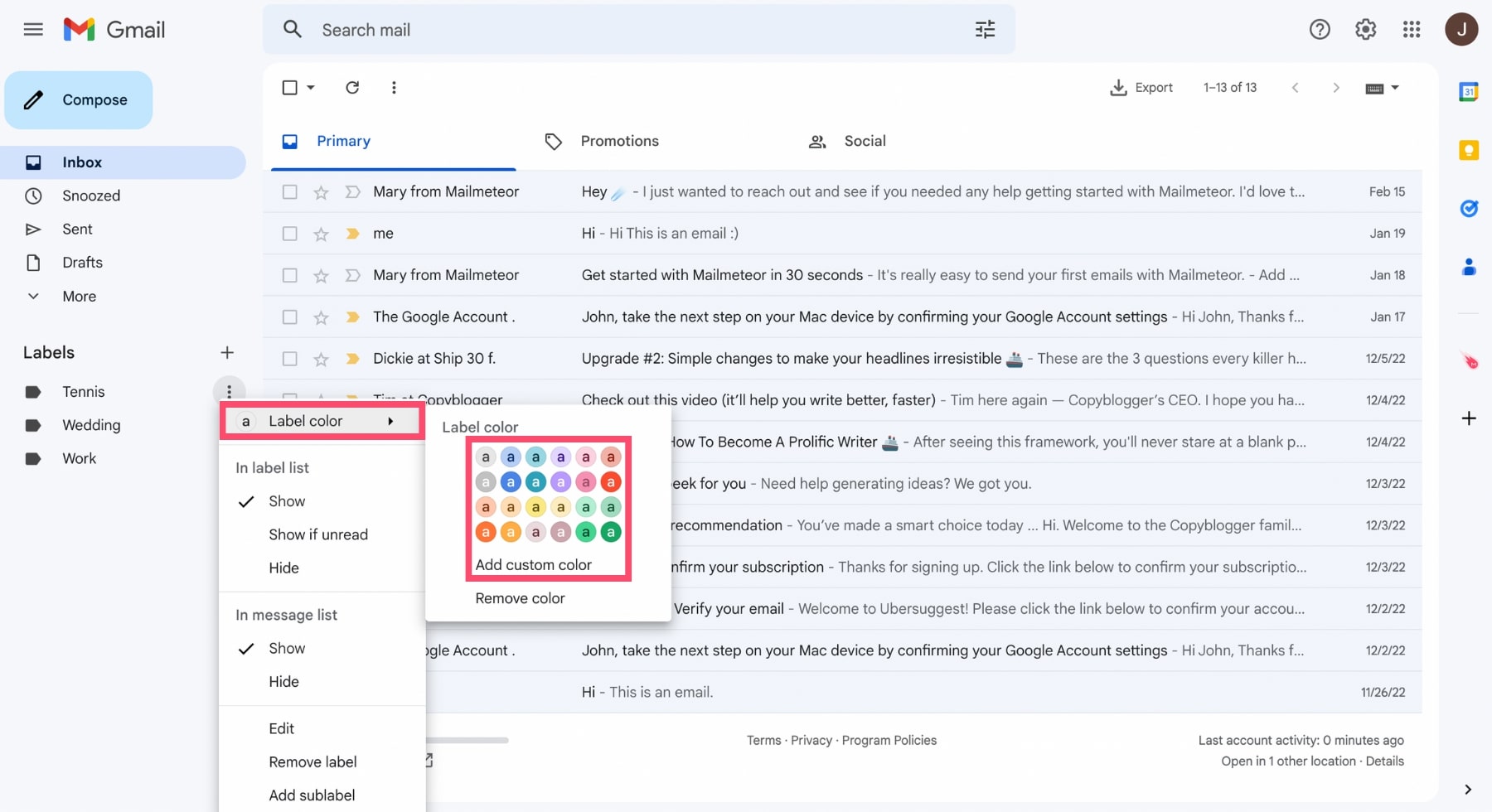The image size is (1492, 812).
Task: Pick the yellow label color swatch
Action: click(535, 507)
